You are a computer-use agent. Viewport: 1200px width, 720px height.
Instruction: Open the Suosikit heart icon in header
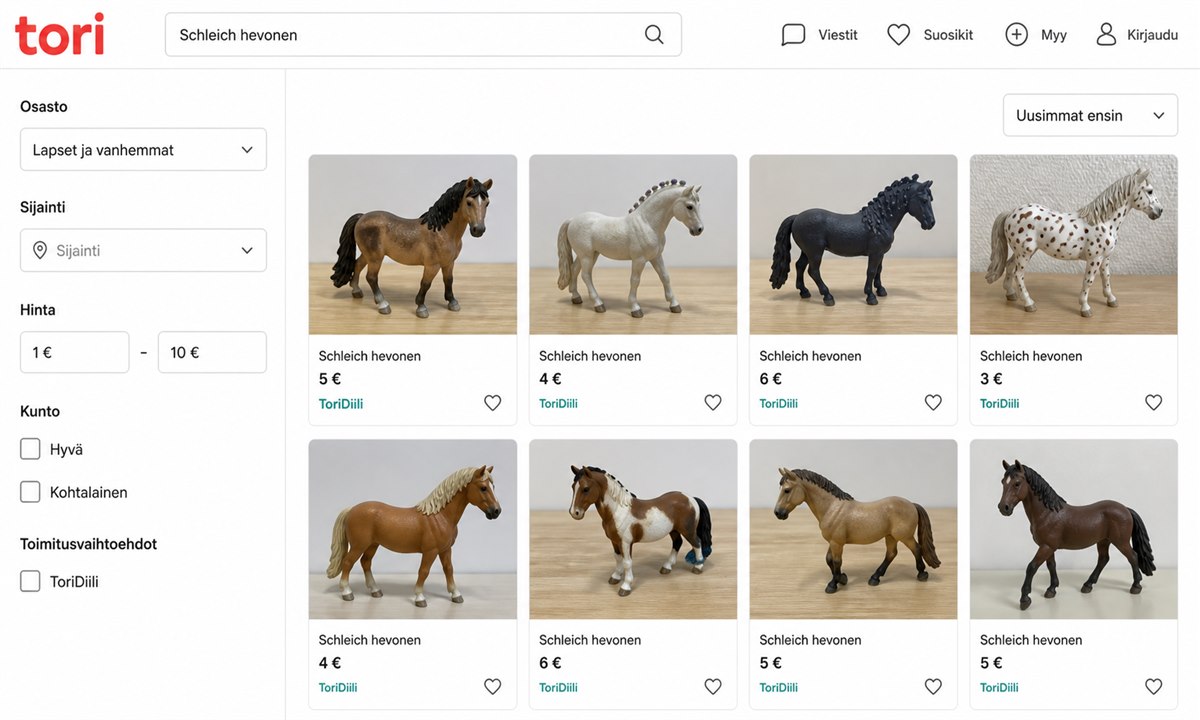coord(899,35)
